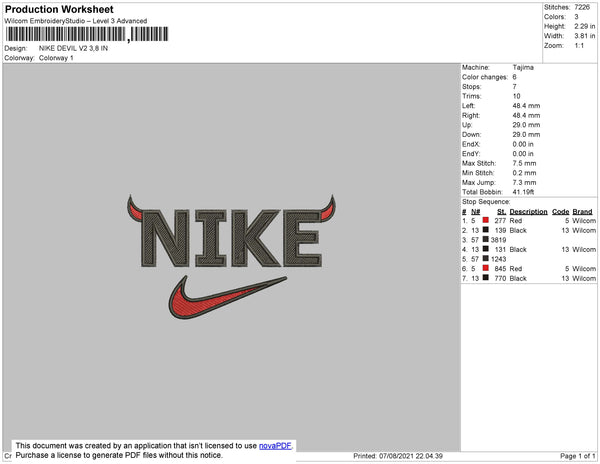Screen dimensions: 600x464
Task: Click the black swatch in stop 4
Action: pyautogui.click(x=486, y=249)
